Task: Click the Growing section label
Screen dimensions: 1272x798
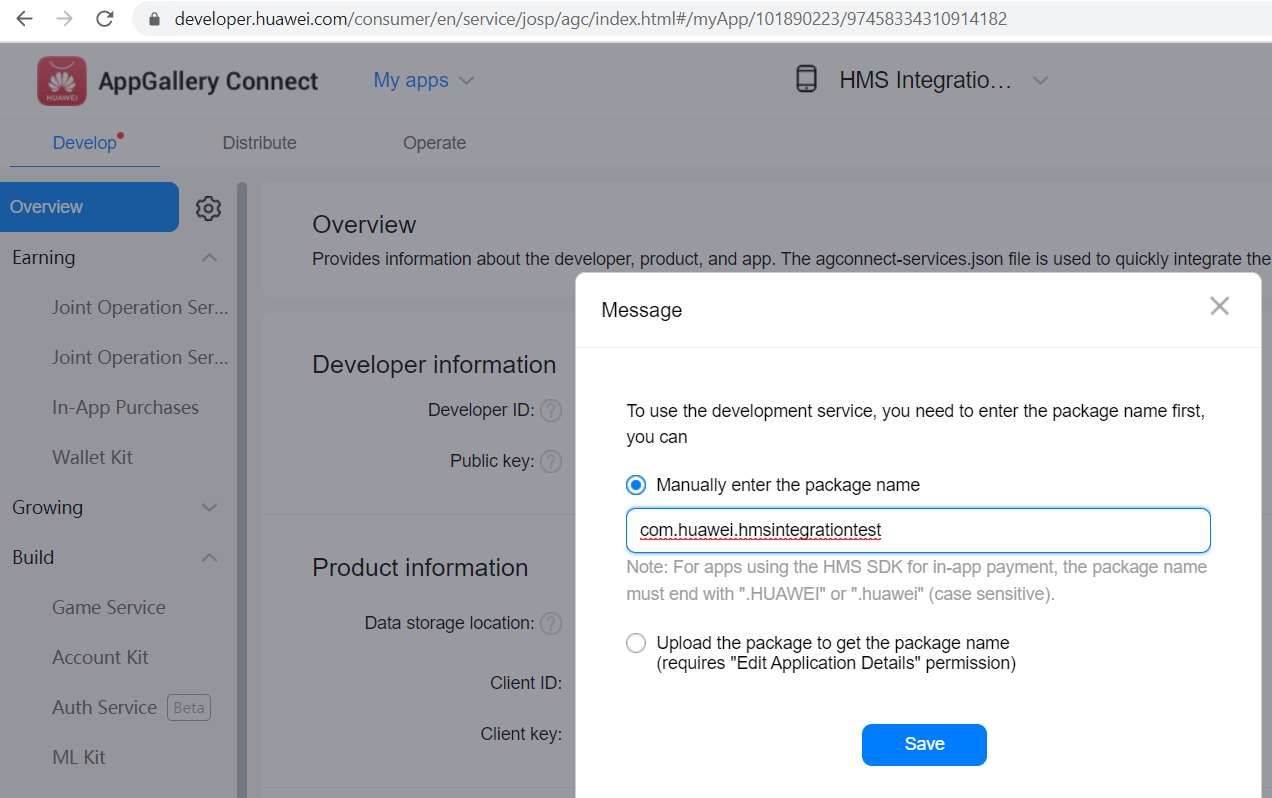Action: tap(47, 508)
